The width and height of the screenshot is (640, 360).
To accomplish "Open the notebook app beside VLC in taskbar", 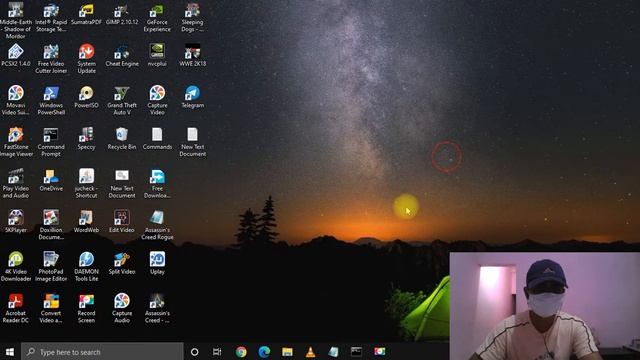I will pos(333,352).
